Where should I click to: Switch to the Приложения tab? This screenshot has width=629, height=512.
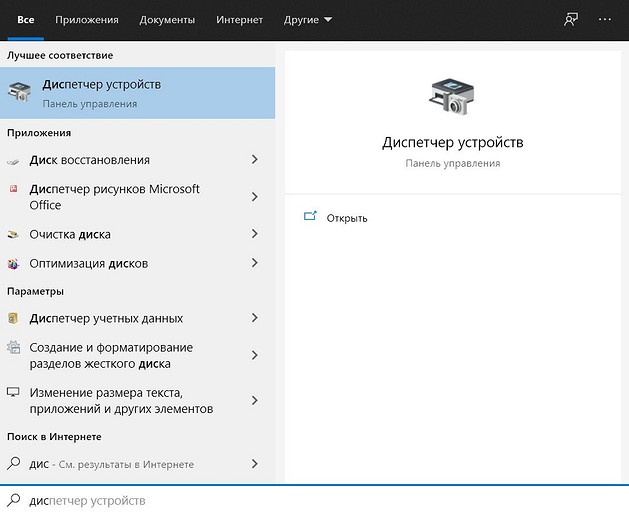[87, 20]
